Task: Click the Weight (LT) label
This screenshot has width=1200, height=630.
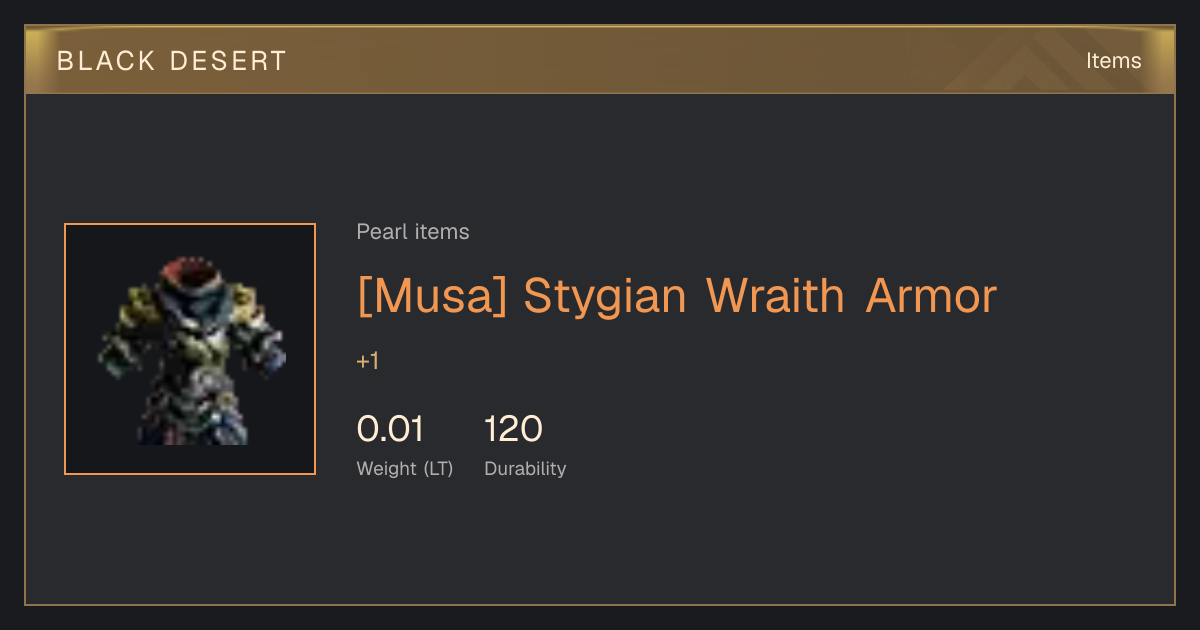Action: click(x=405, y=469)
